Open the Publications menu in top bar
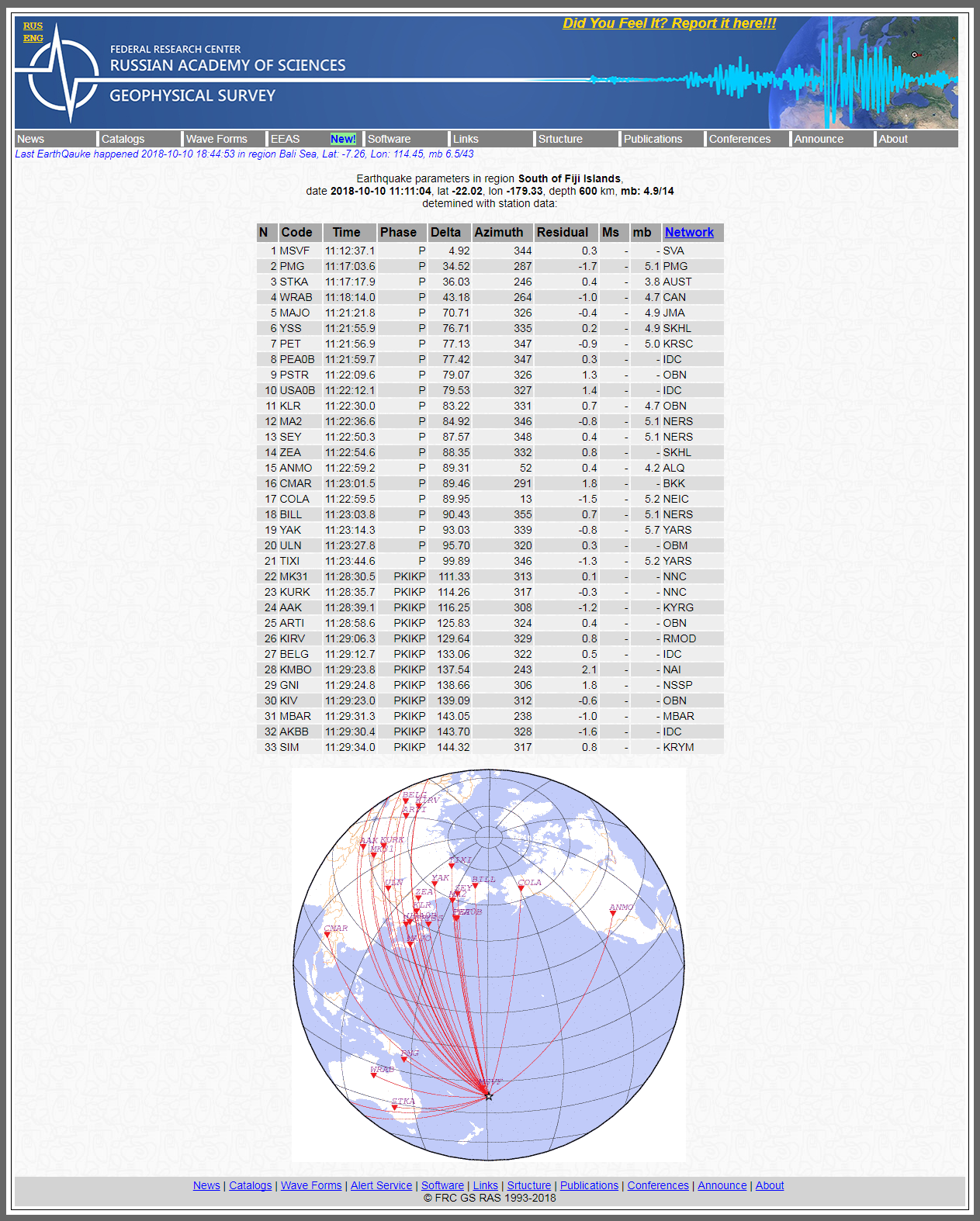This screenshot has width=980, height=1221. coord(653,139)
